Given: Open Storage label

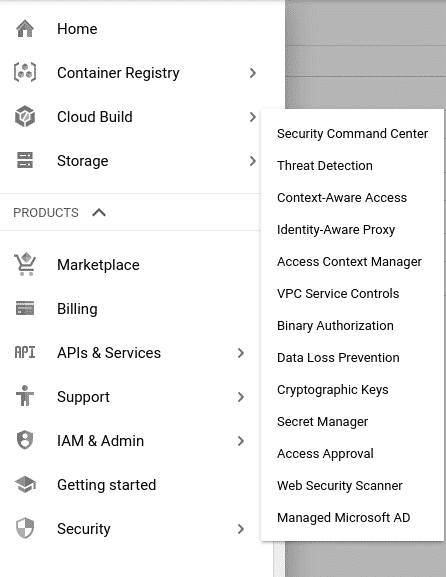Looking at the screenshot, I should click(x=82, y=161).
